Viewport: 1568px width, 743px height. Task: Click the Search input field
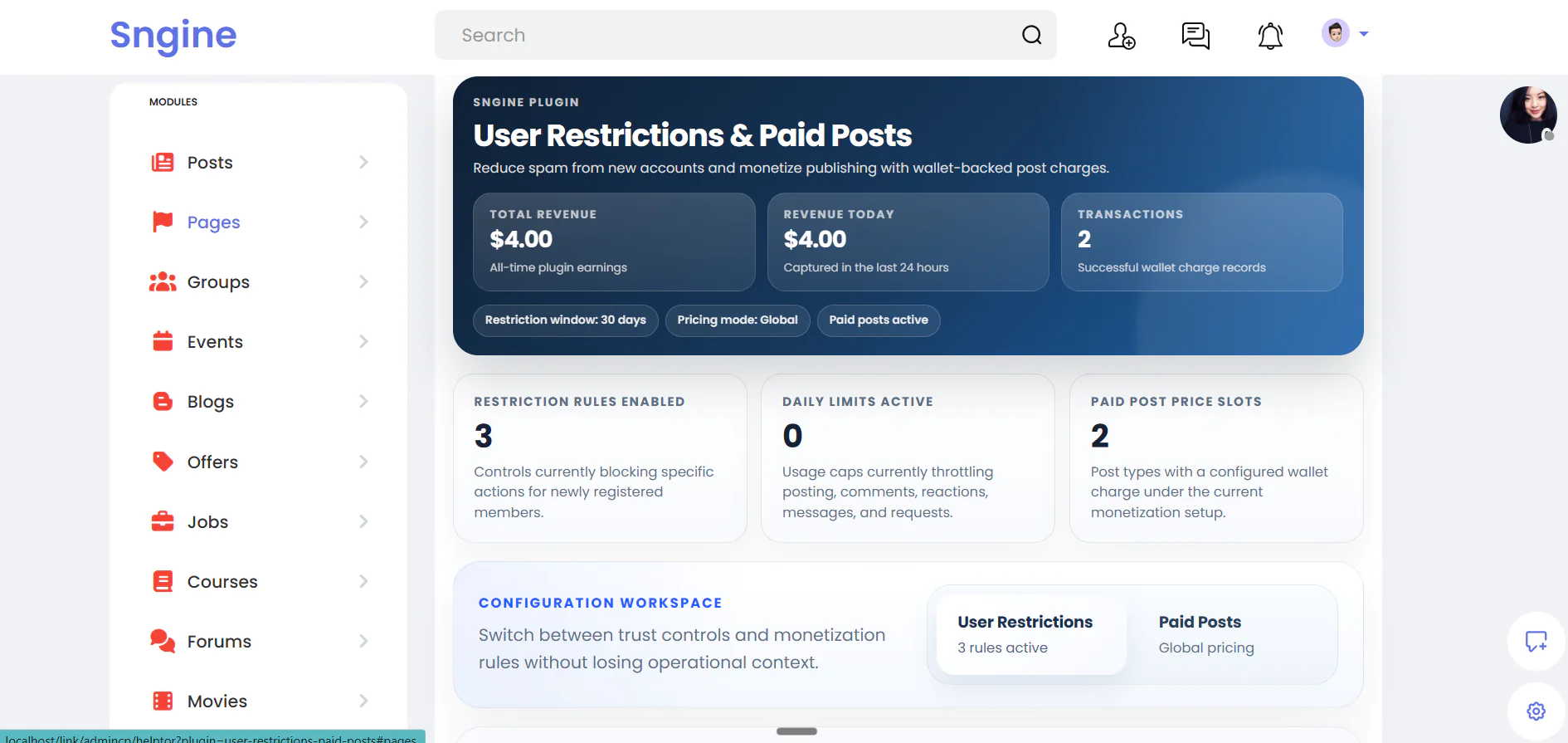(745, 35)
